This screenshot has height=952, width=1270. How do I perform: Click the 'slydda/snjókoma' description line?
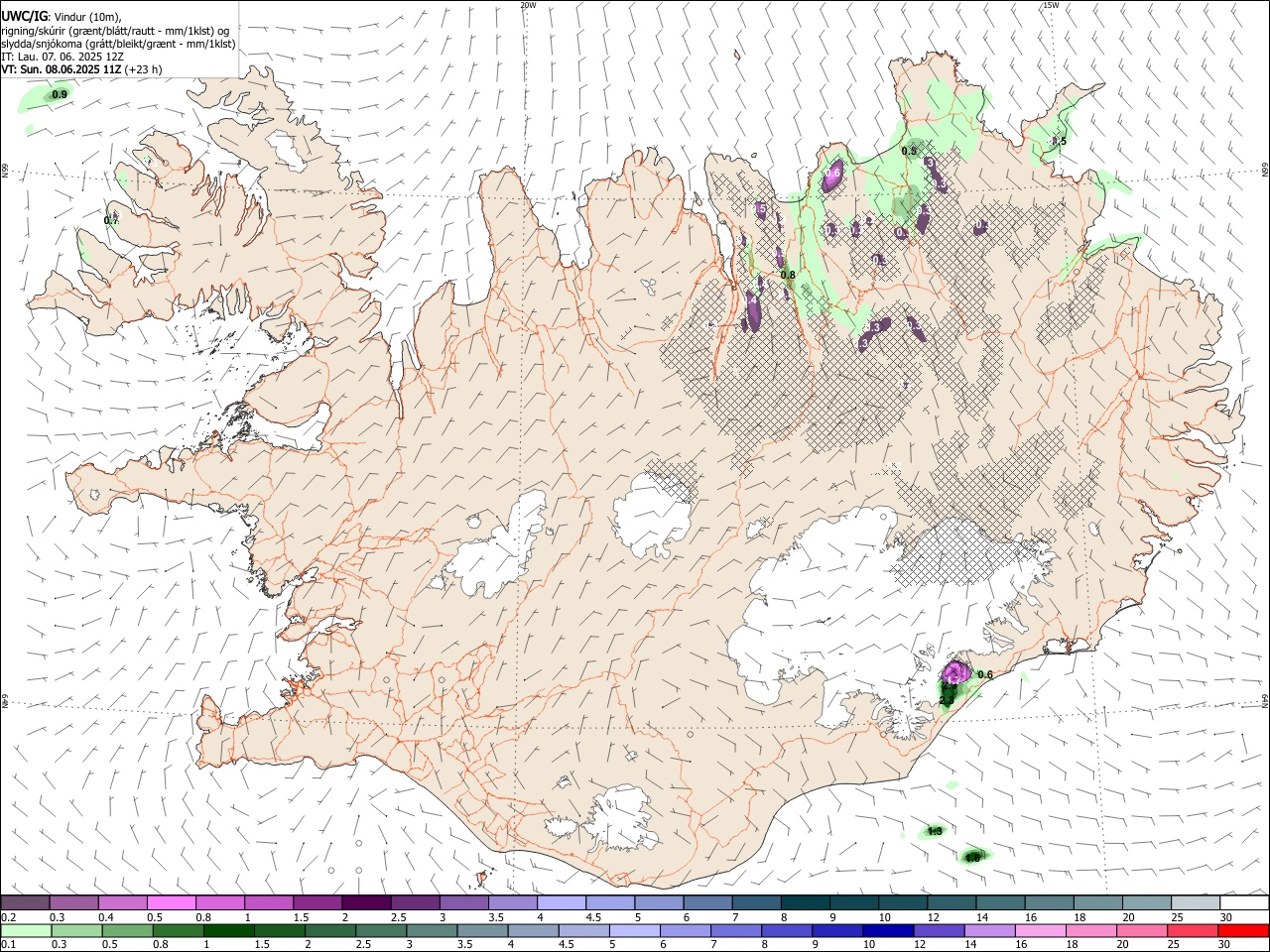click(118, 44)
